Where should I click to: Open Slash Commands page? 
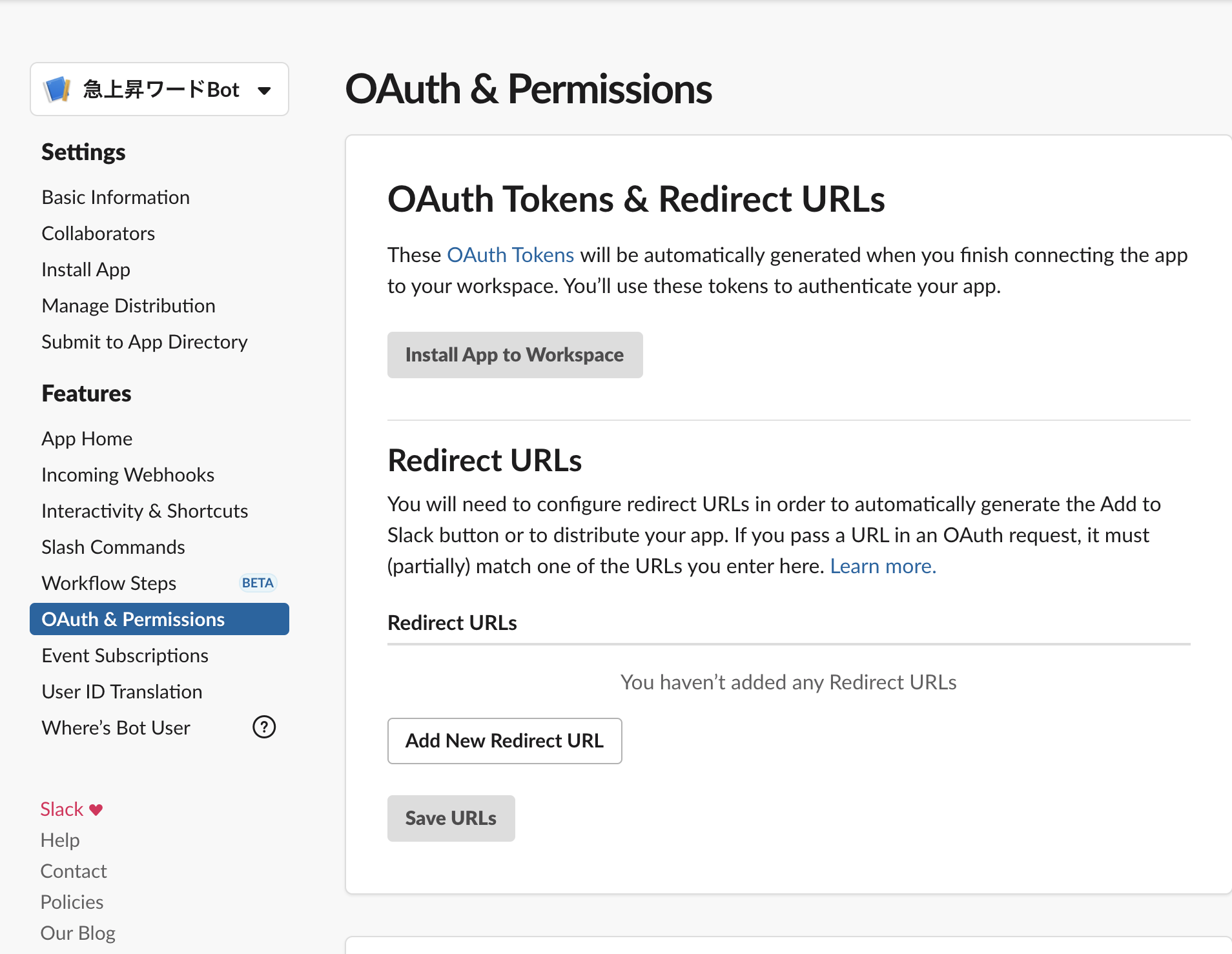113,547
